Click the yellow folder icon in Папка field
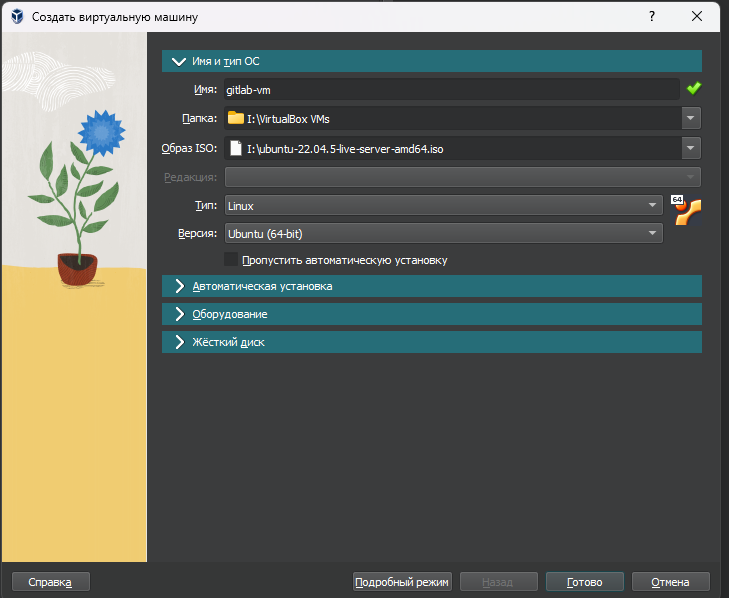Screen dimensions: 729x598 (236, 118)
